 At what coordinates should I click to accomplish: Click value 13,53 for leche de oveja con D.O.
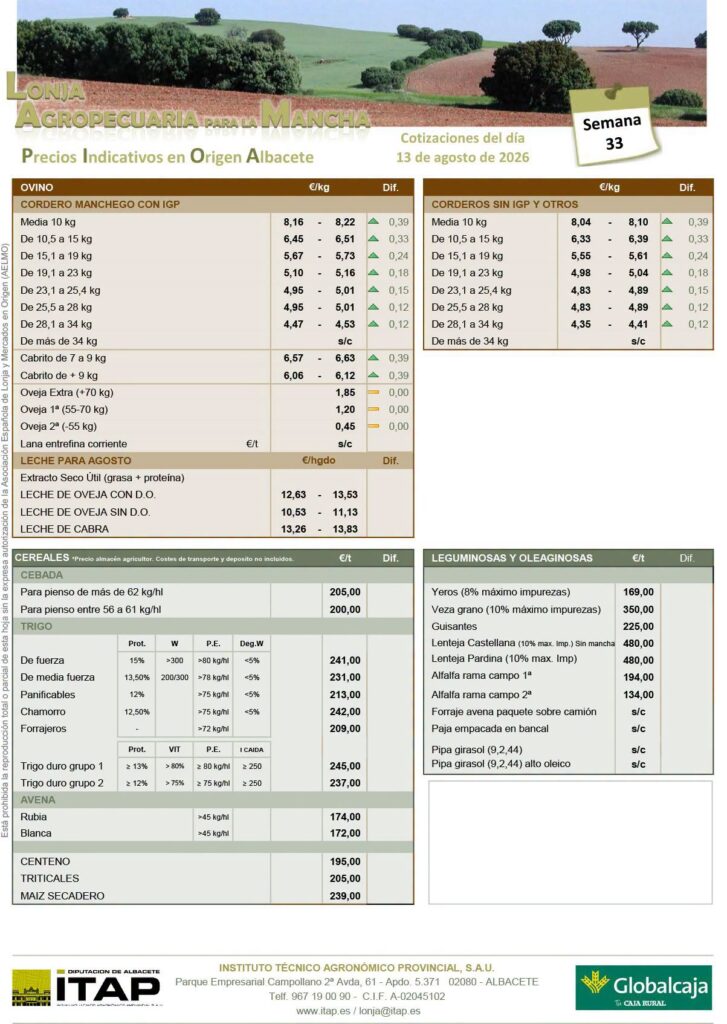pyautogui.click(x=345, y=494)
